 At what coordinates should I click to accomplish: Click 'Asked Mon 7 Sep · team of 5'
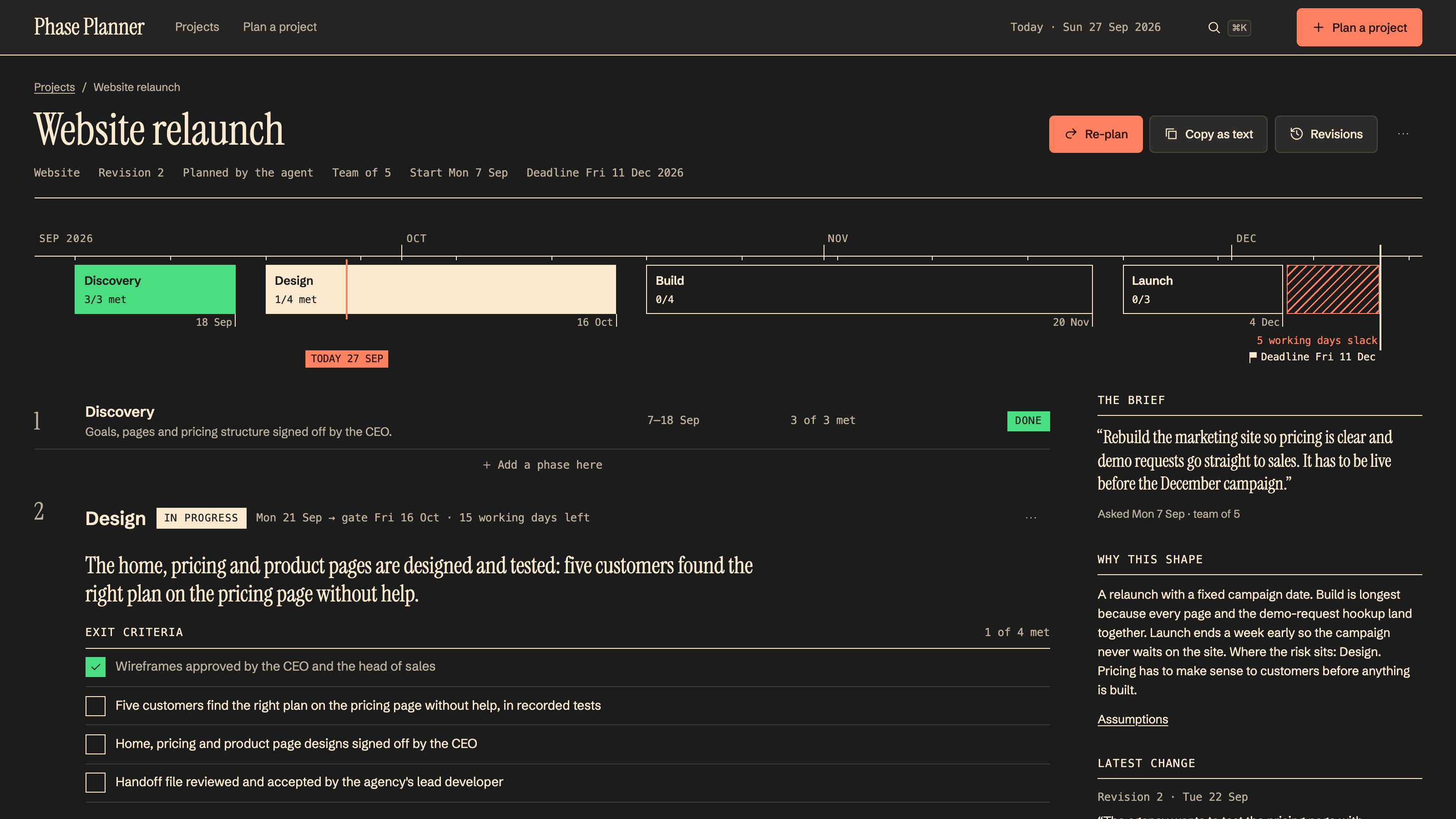1168,514
